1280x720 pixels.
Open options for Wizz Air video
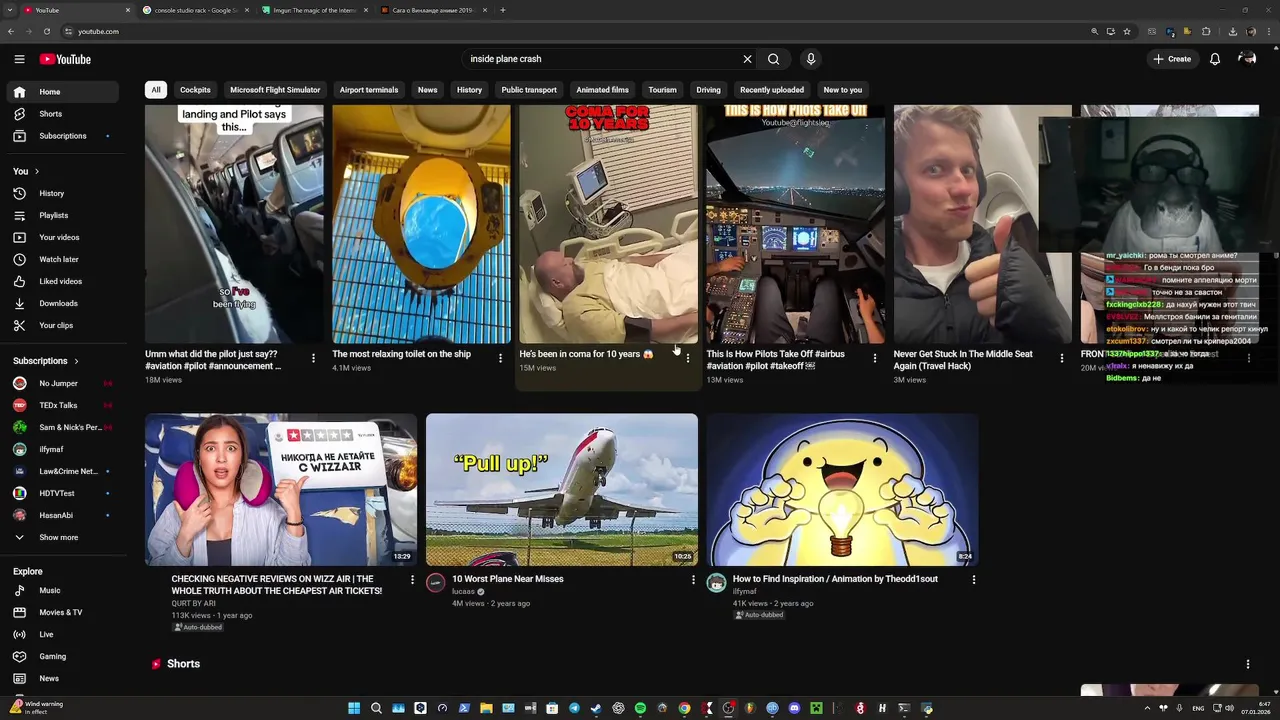(x=412, y=579)
